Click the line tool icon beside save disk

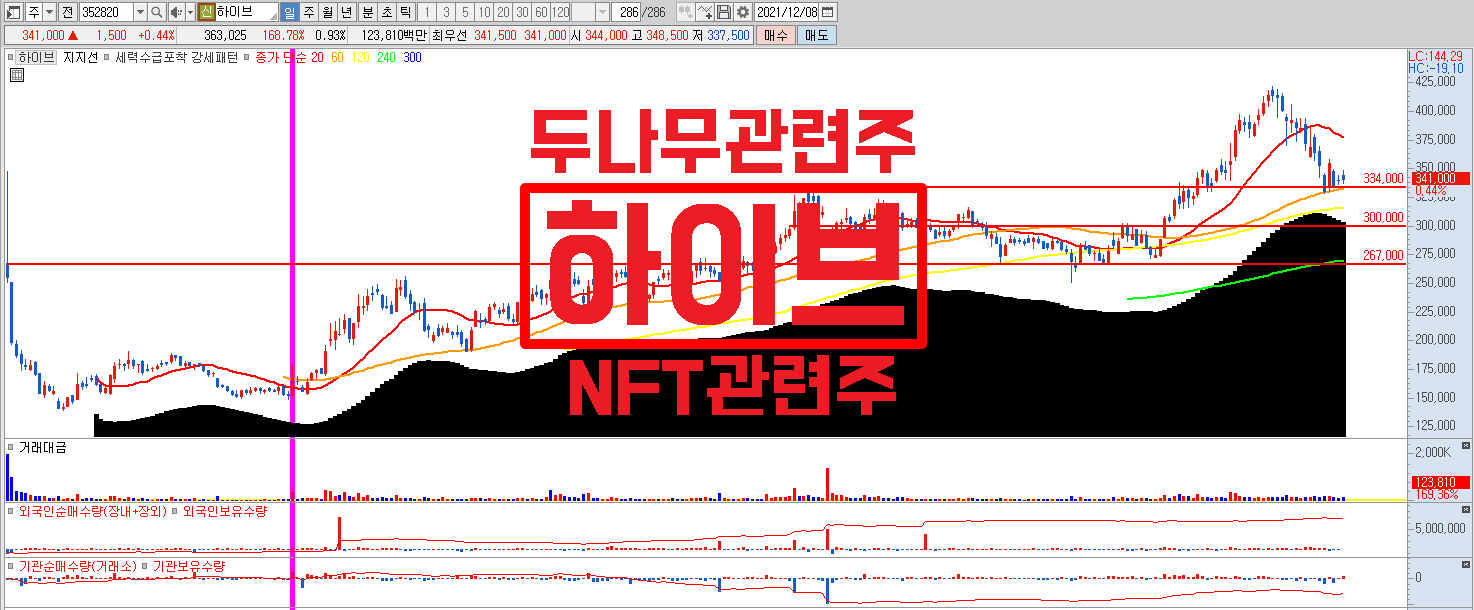coord(706,12)
